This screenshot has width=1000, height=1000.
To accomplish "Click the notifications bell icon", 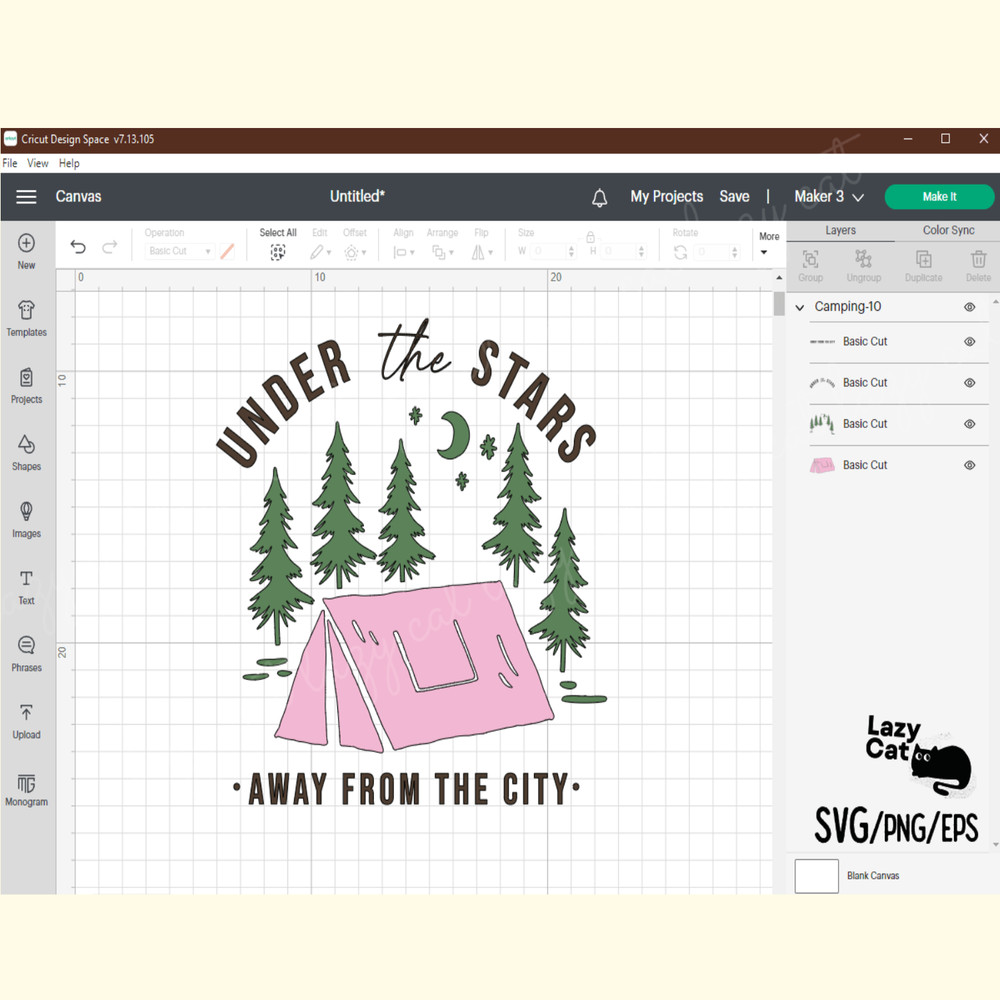I will (x=600, y=198).
